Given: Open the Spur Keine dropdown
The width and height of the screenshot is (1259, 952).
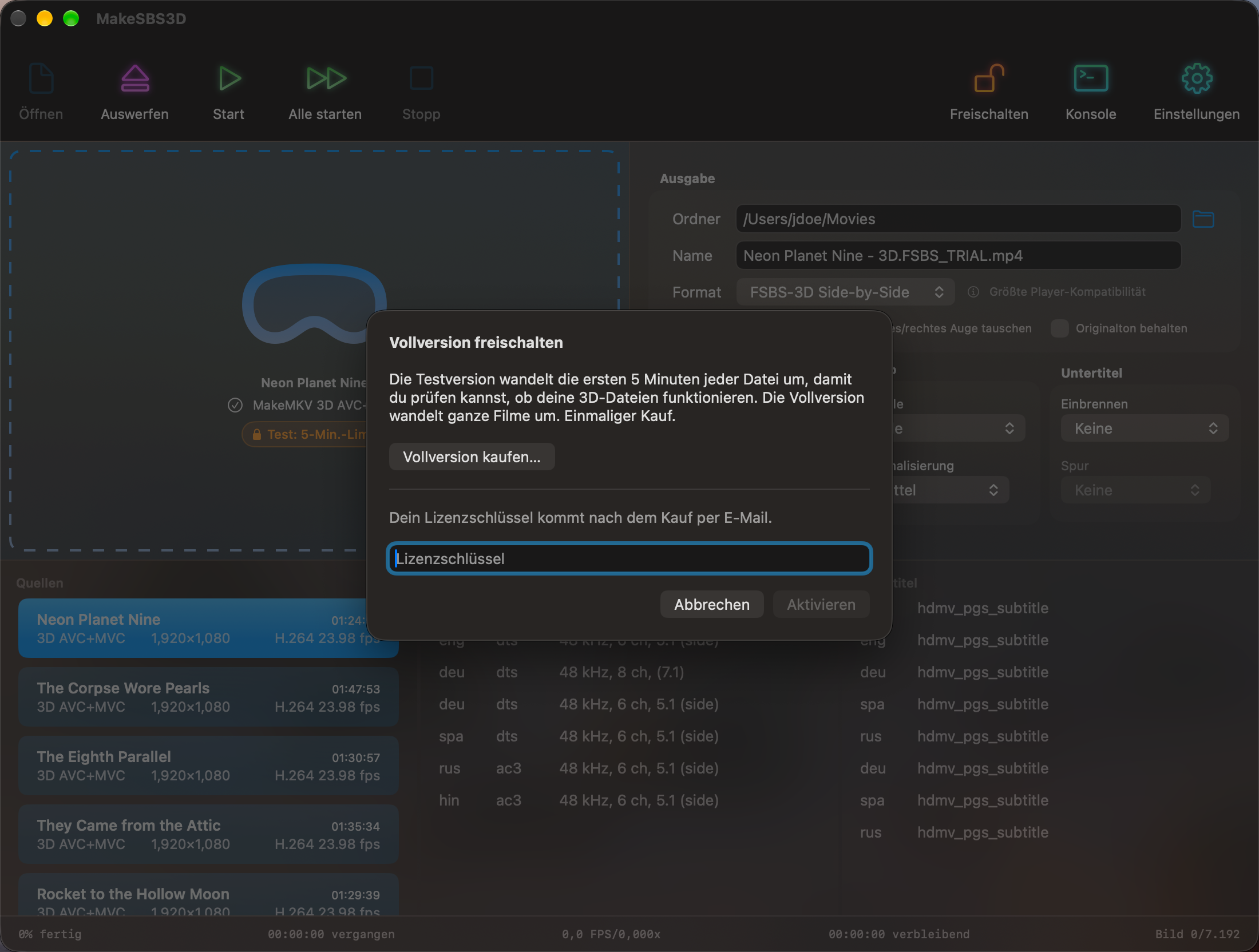Looking at the screenshot, I should (x=1135, y=490).
